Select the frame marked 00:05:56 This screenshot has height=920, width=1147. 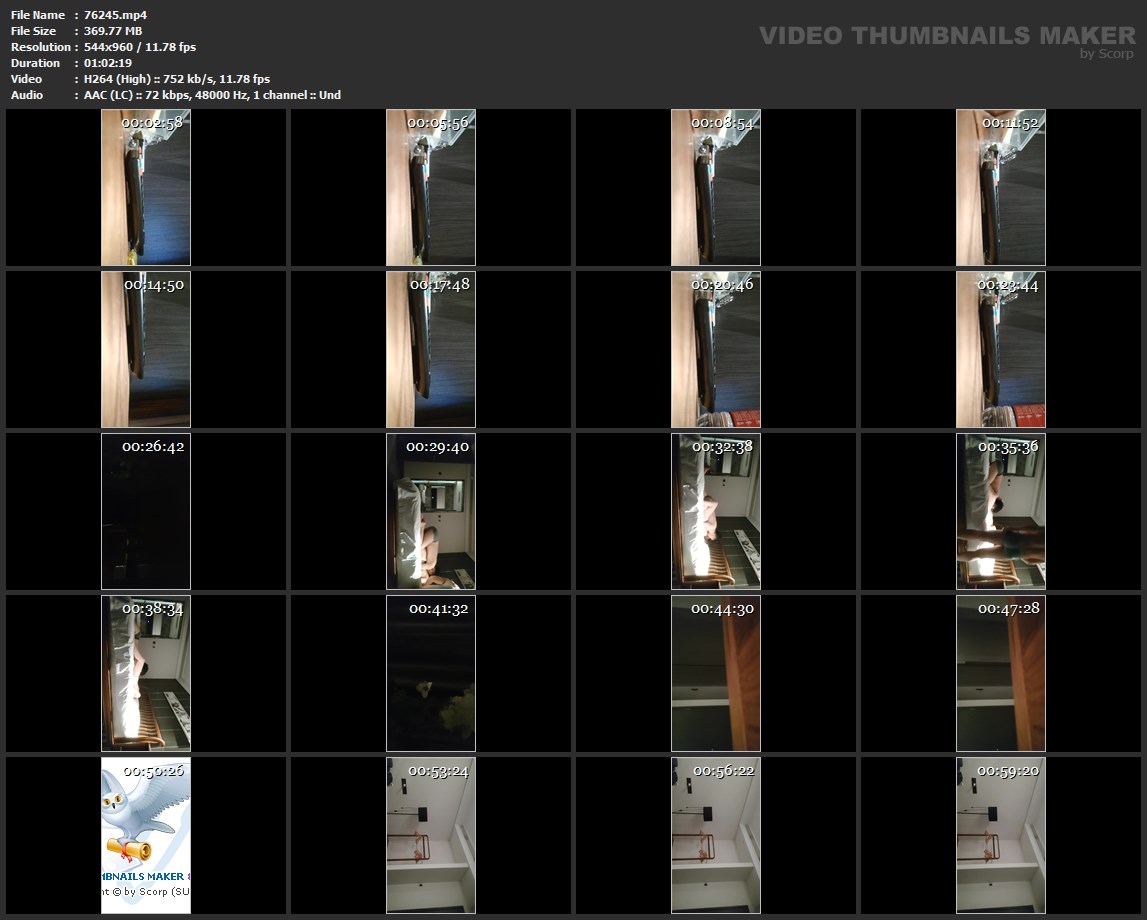click(x=431, y=188)
